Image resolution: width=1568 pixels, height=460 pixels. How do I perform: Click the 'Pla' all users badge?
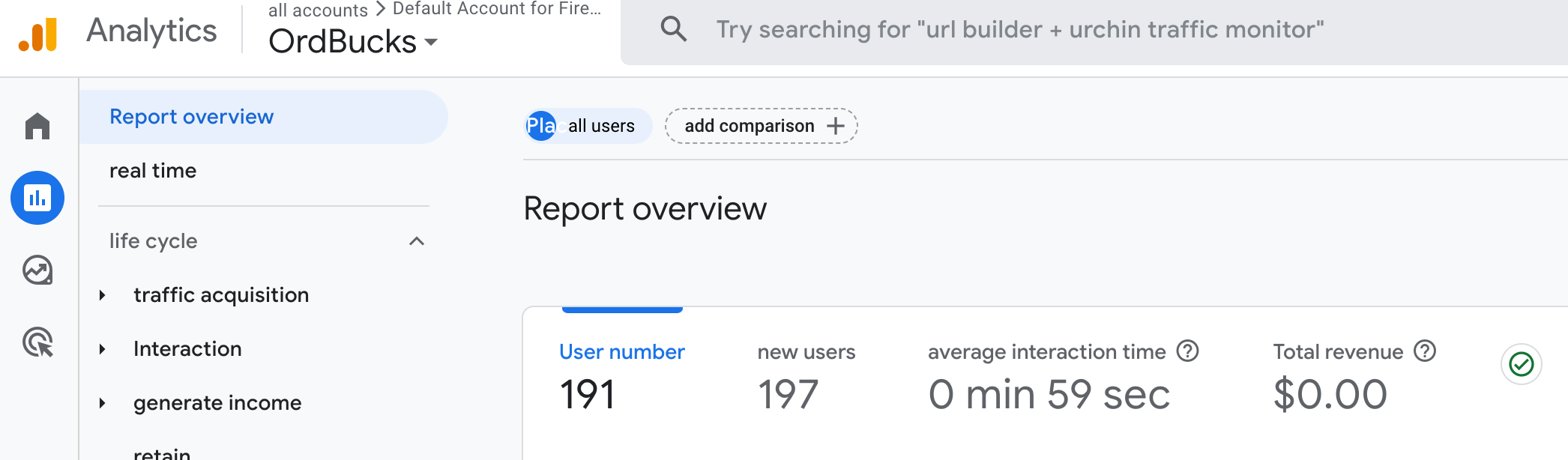(540, 126)
